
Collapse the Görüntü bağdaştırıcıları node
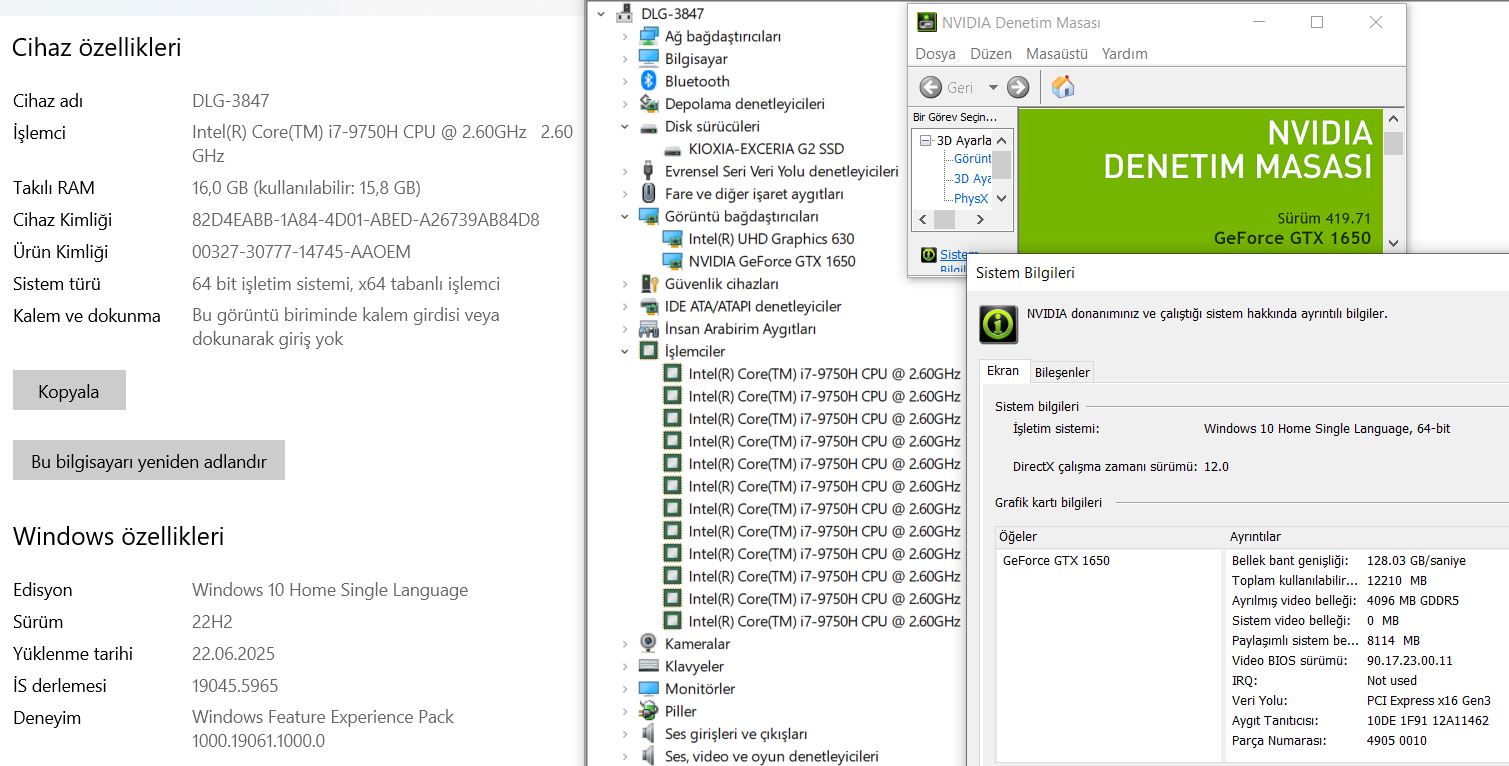(x=625, y=216)
